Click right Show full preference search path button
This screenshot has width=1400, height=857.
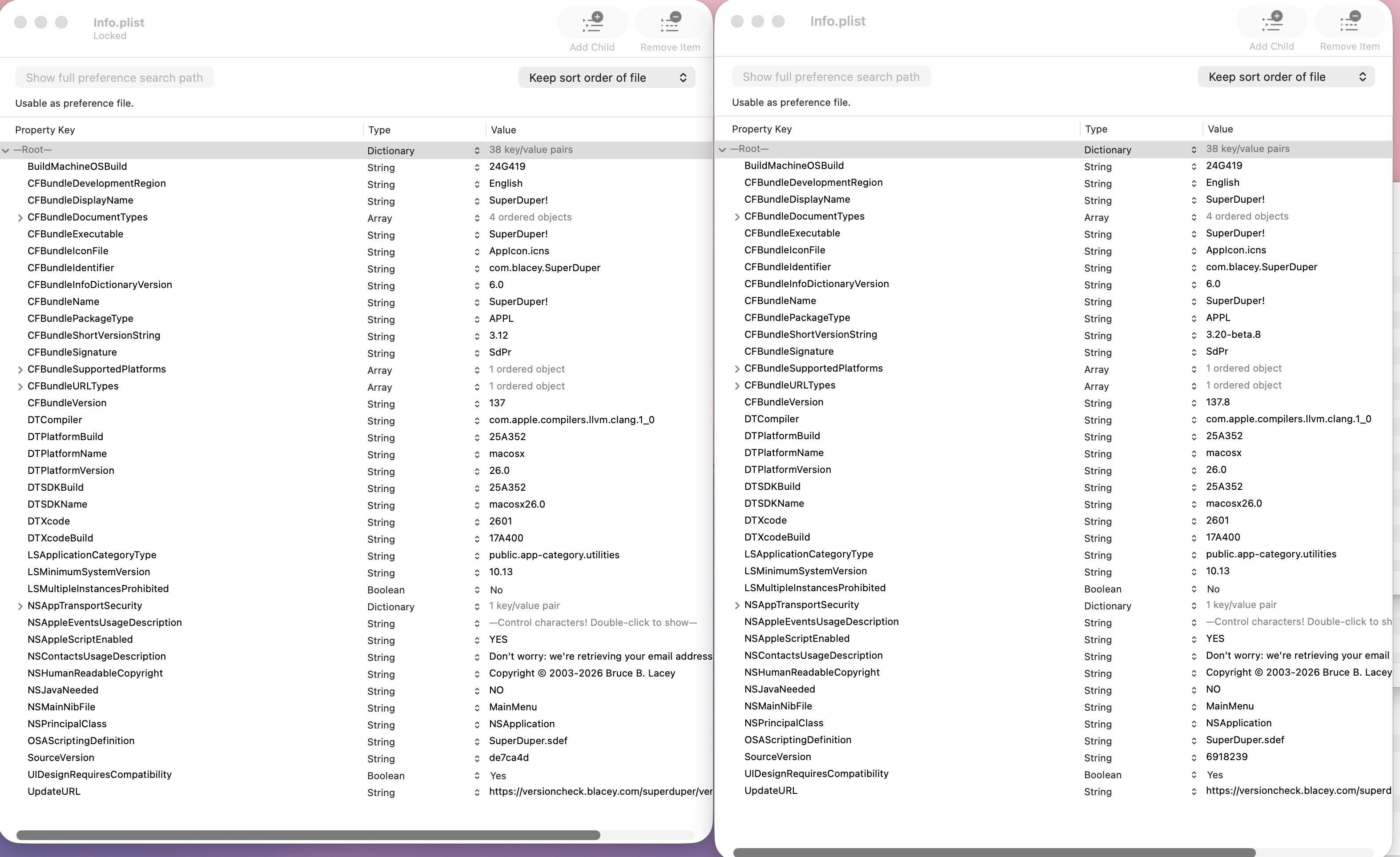click(x=831, y=76)
